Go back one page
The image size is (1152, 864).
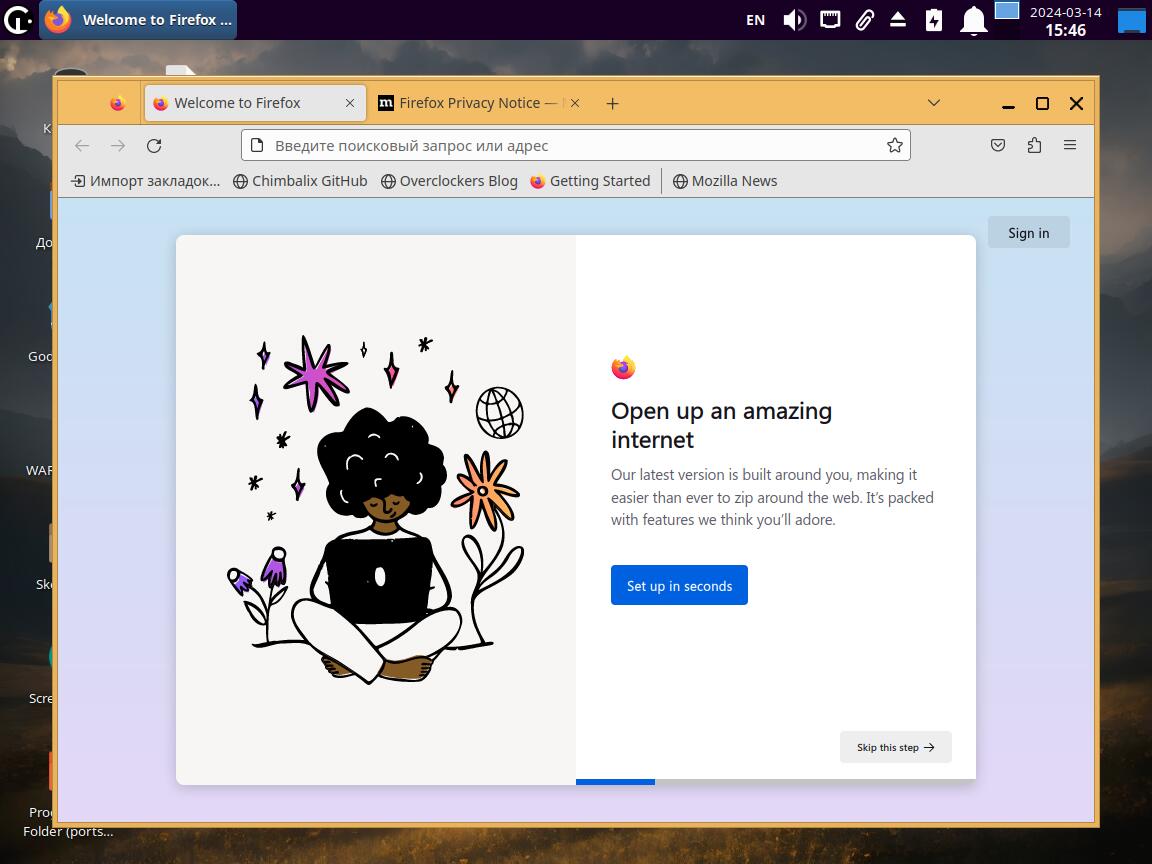(x=82, y=145)
